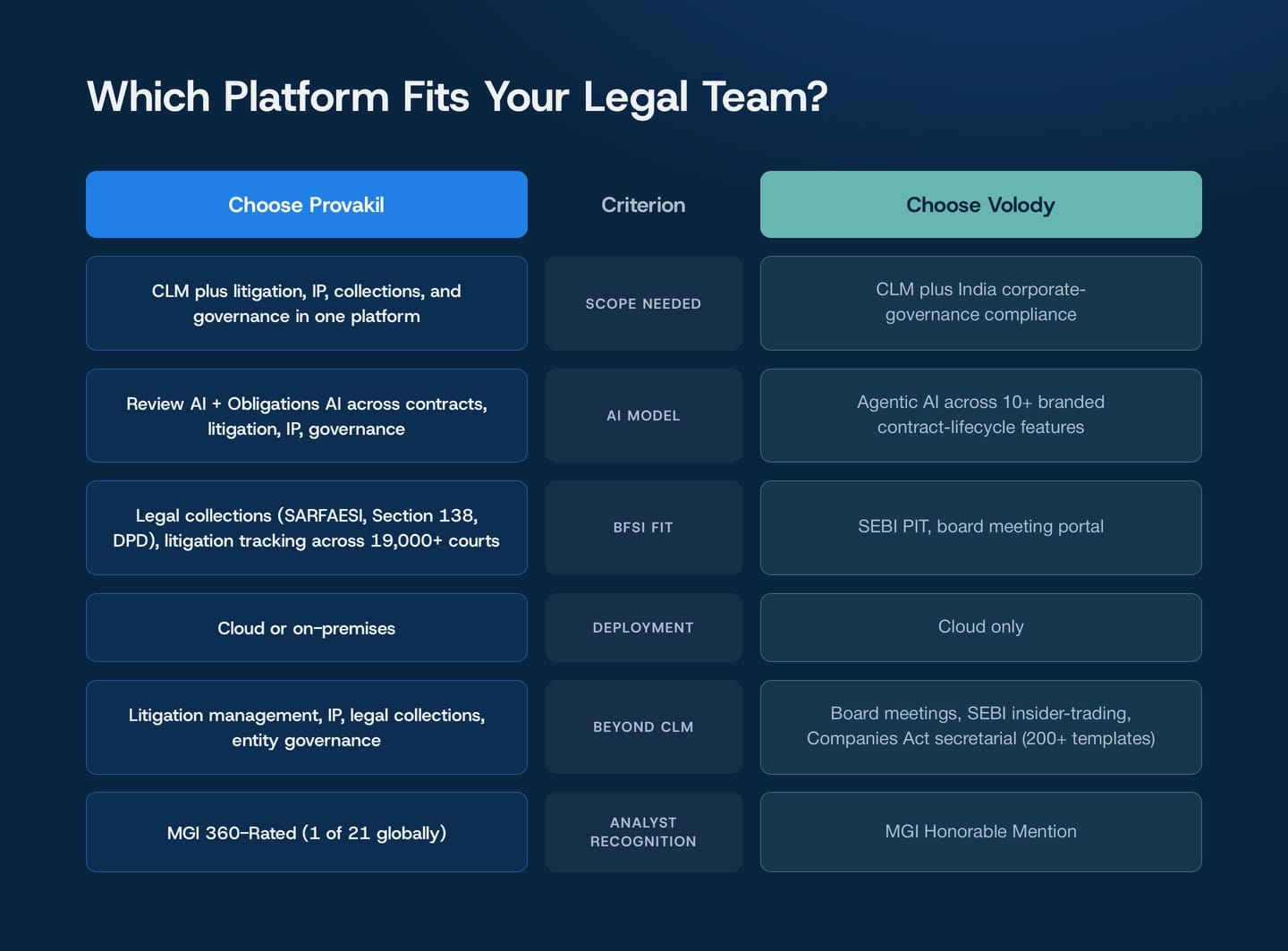This screenshot has height=951, width=1288.
Task: Click the 'Cloud or on-premises' cell
Action: 307,627
